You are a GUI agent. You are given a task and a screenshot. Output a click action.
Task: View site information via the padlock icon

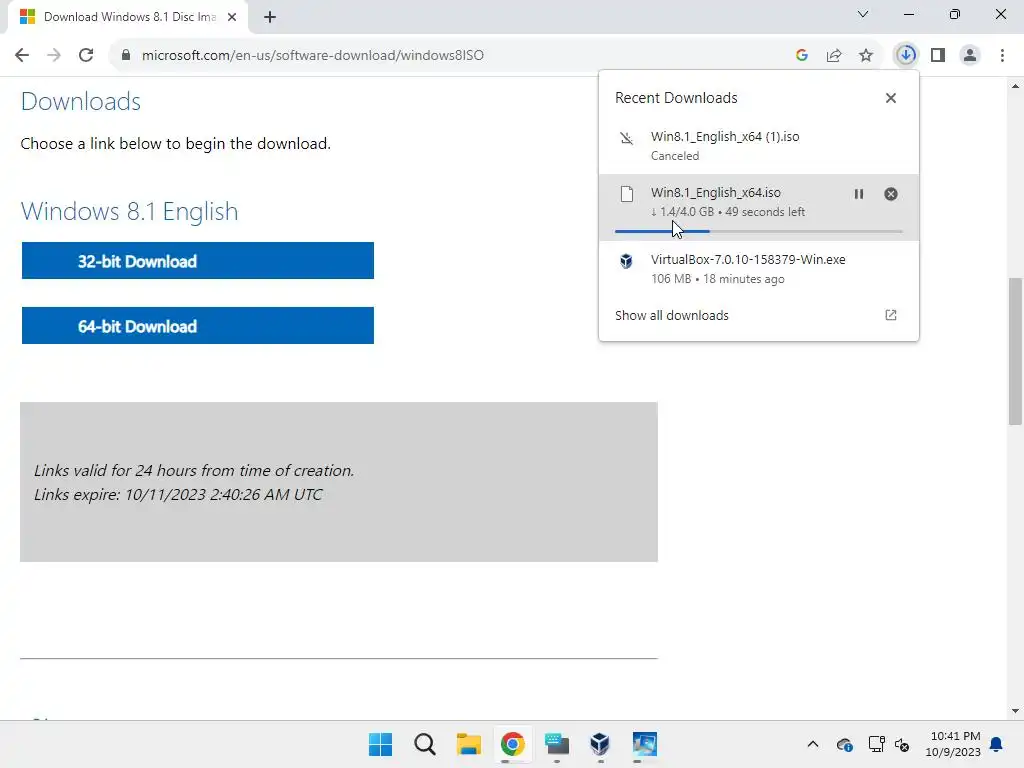coord(126,55)
